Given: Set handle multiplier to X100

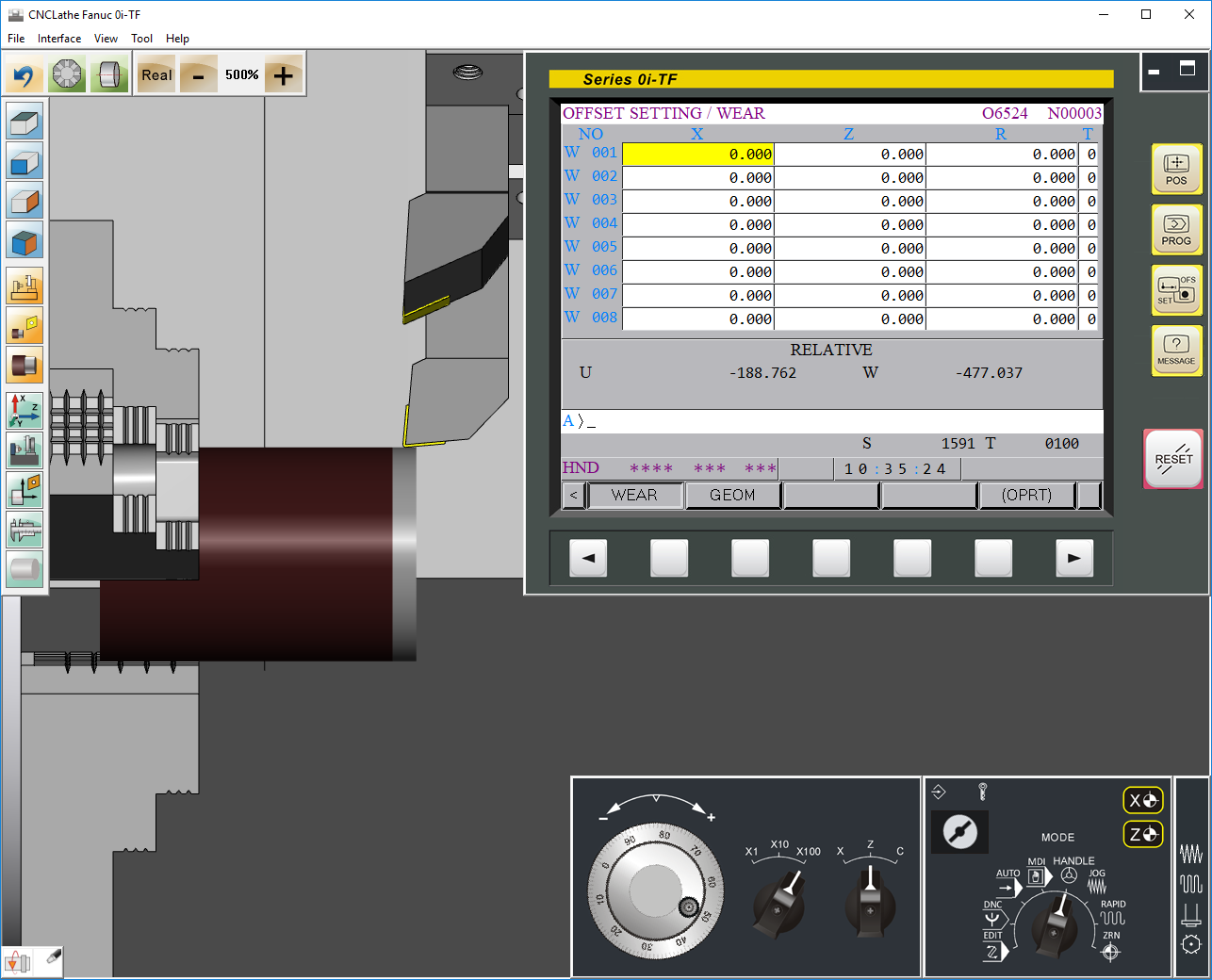Looking at the screenshot, I should [x=809, y=852].
